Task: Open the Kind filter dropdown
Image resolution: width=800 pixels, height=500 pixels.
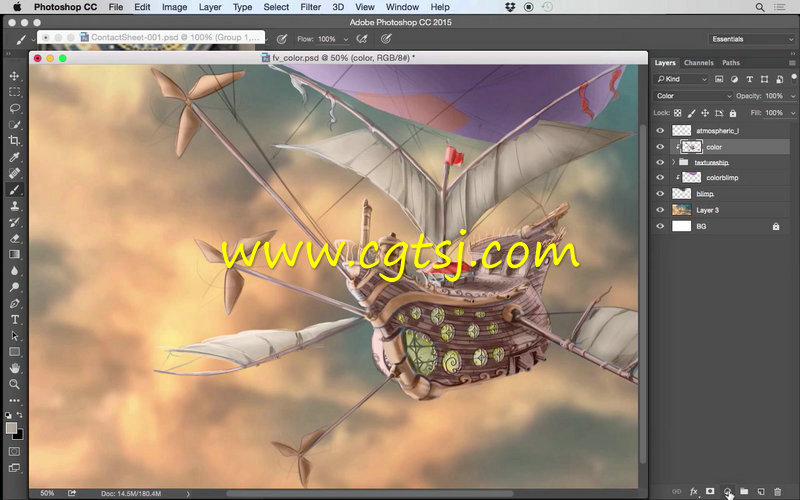Action: [x=682, y=79]
